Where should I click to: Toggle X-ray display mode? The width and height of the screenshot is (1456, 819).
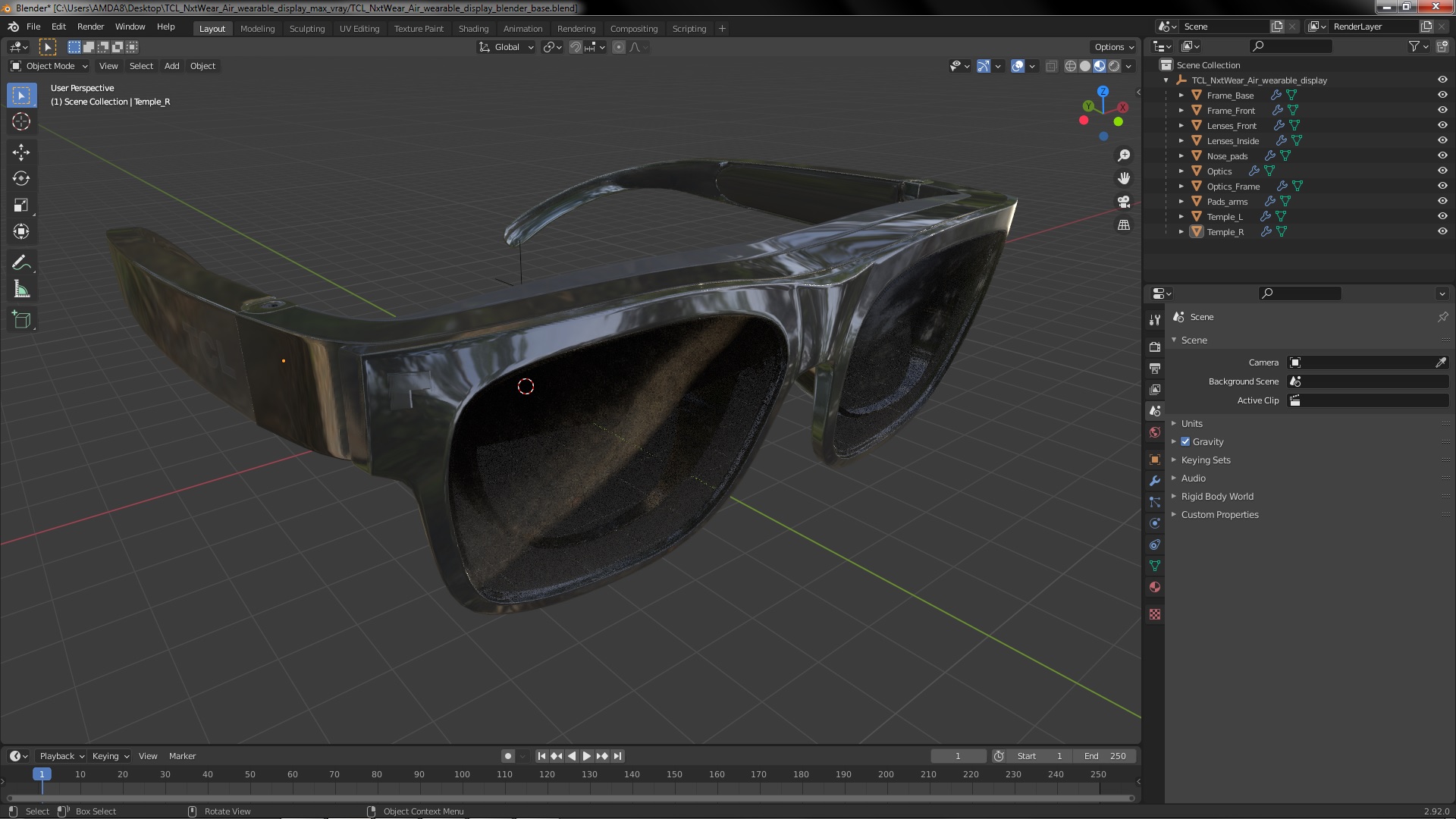(1051, 67)
